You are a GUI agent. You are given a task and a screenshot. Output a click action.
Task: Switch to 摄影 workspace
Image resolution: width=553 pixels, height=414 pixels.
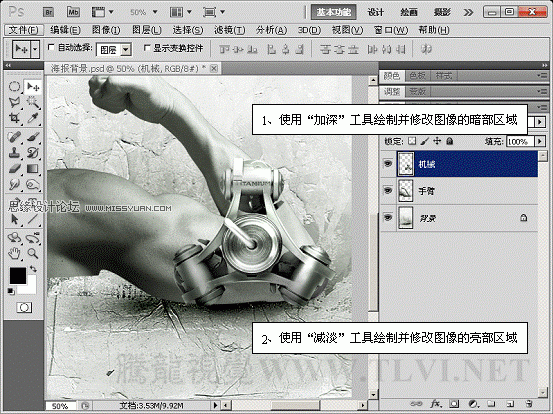point(442,12)
